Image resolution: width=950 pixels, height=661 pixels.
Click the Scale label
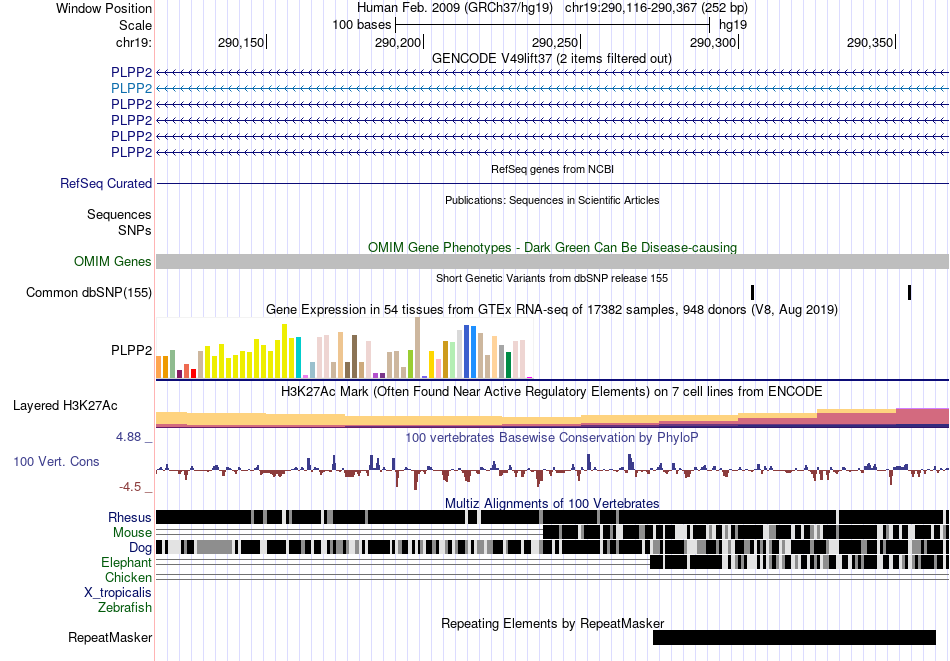point(135,25)
